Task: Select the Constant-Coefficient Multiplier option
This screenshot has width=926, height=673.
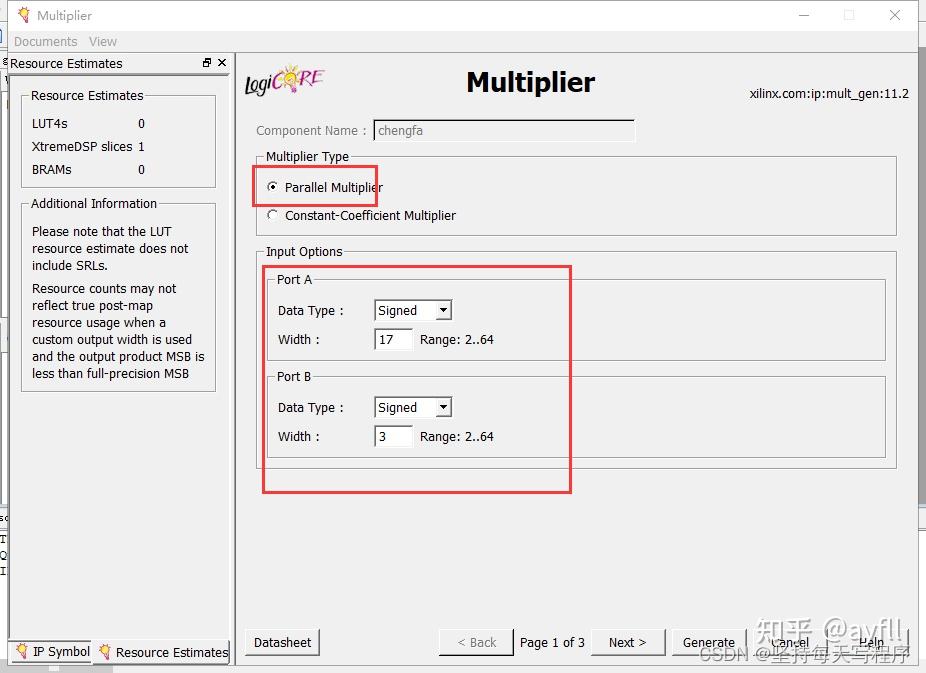Action: pyautogui.click(x=271, y=215)
